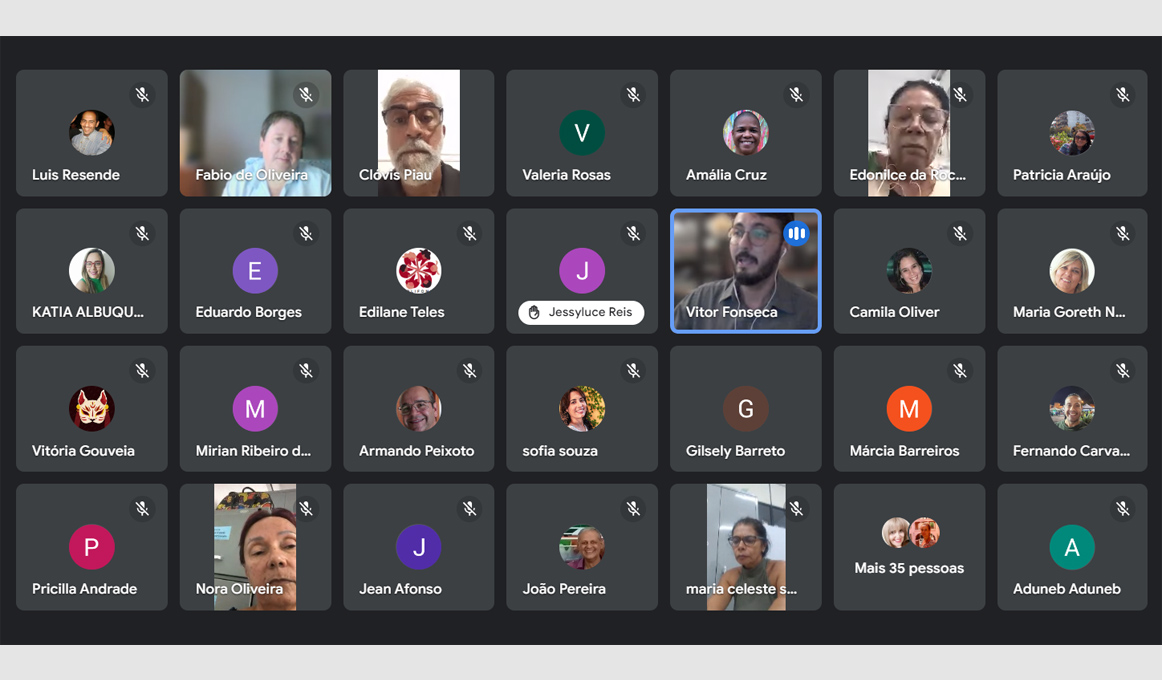Click muted mic icon on KATIA ALBUQU... tile

(142, 233)
